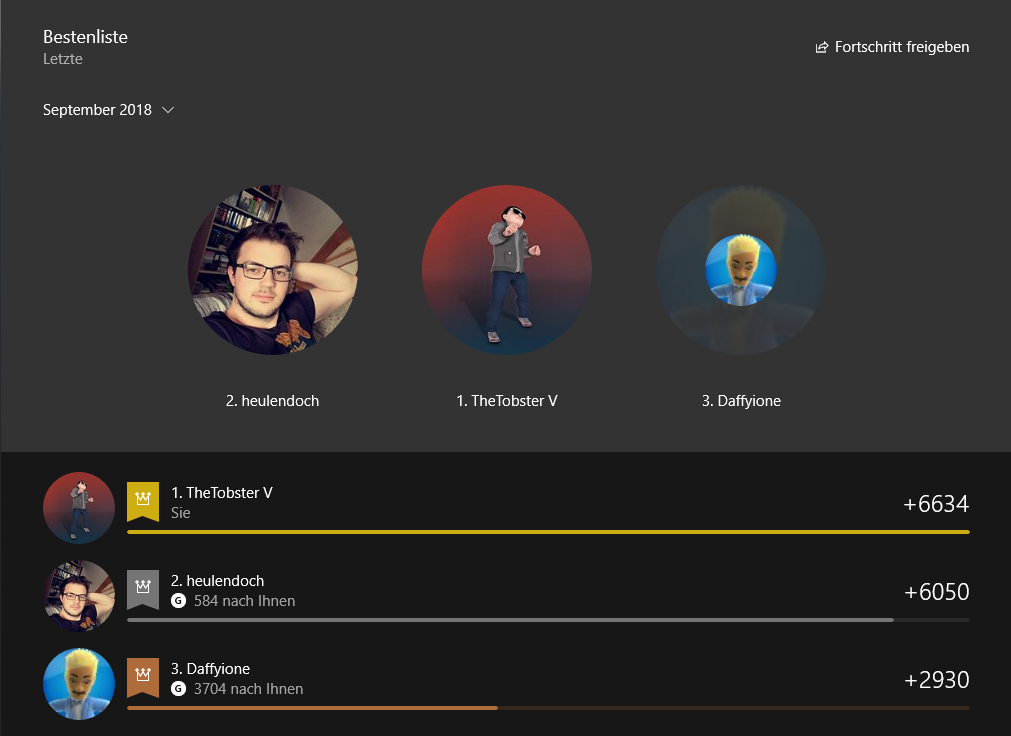Click the gold progress bar under TheTobster V
This screenshot has width=1011, height=736.
click(548, 532)
